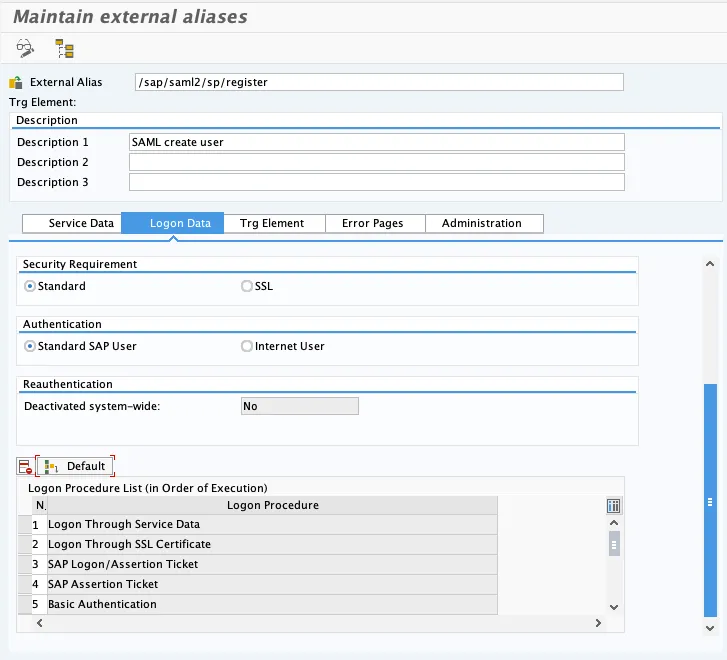Click the delete row icon beside Default
The height and width of the screenshot is (660, 727).
(x=26, y=466)
